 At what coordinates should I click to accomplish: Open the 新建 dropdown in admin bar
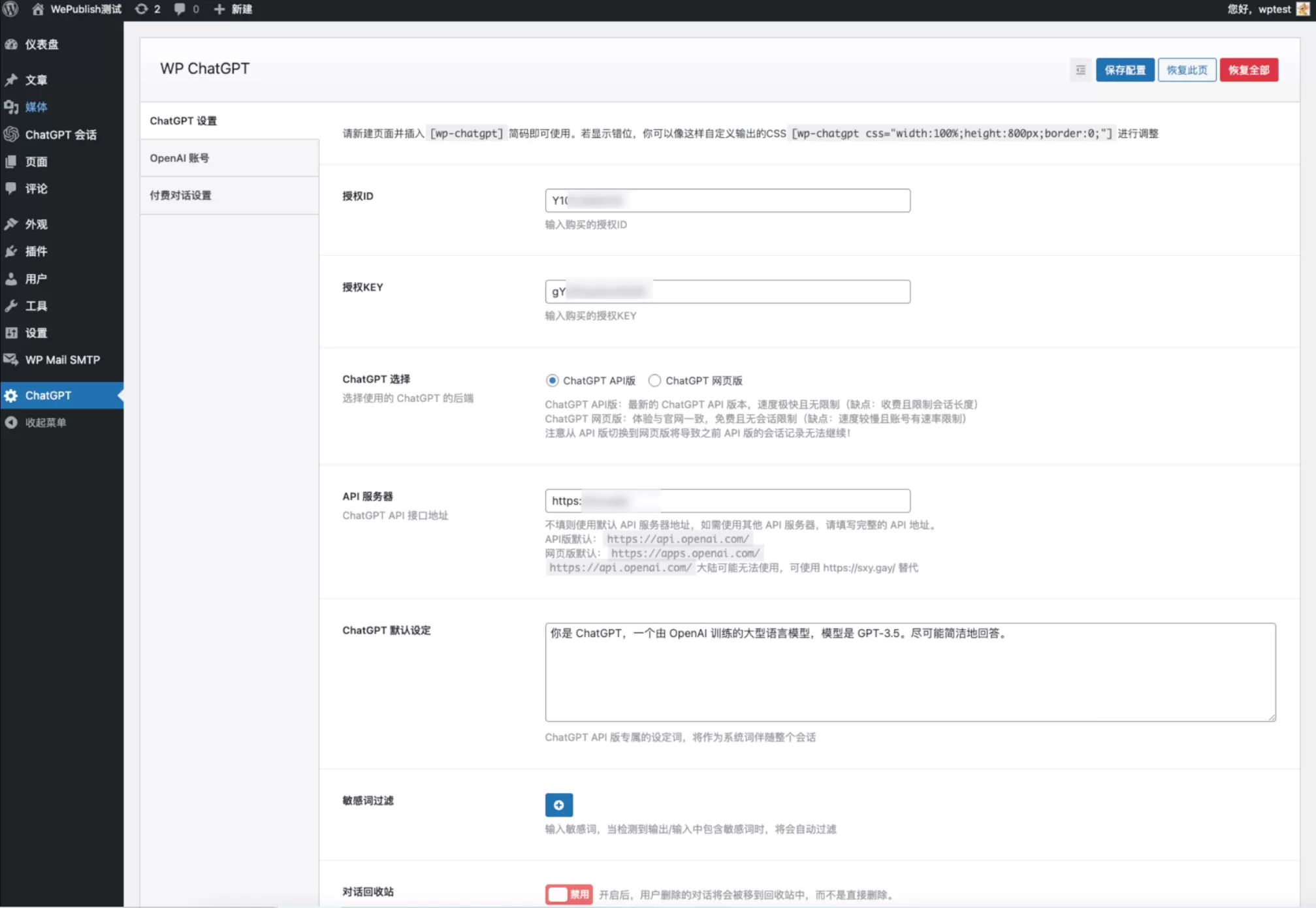tap(234, 9)
